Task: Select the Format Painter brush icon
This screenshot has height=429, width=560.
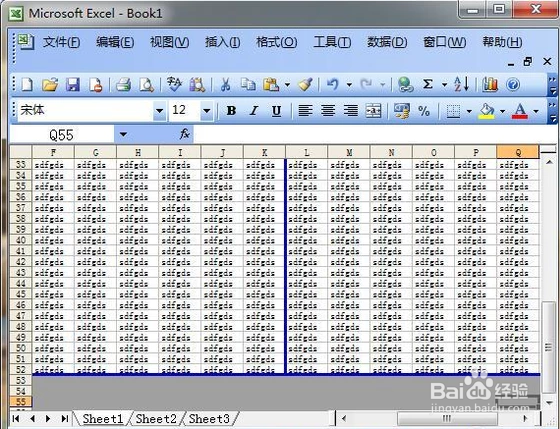Action: coord(305,85)
